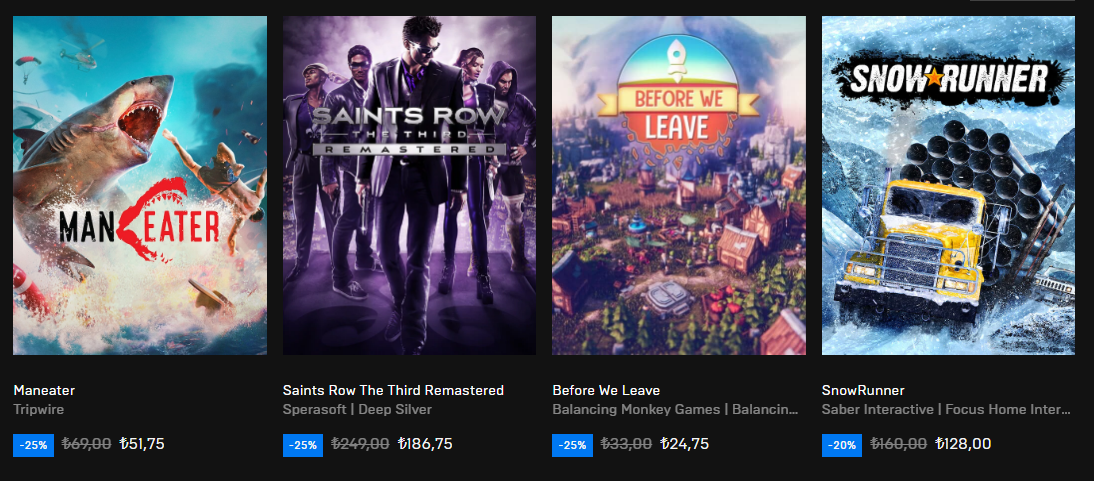
Task: Open the Before We Leave title link
Action: [606, 390]
